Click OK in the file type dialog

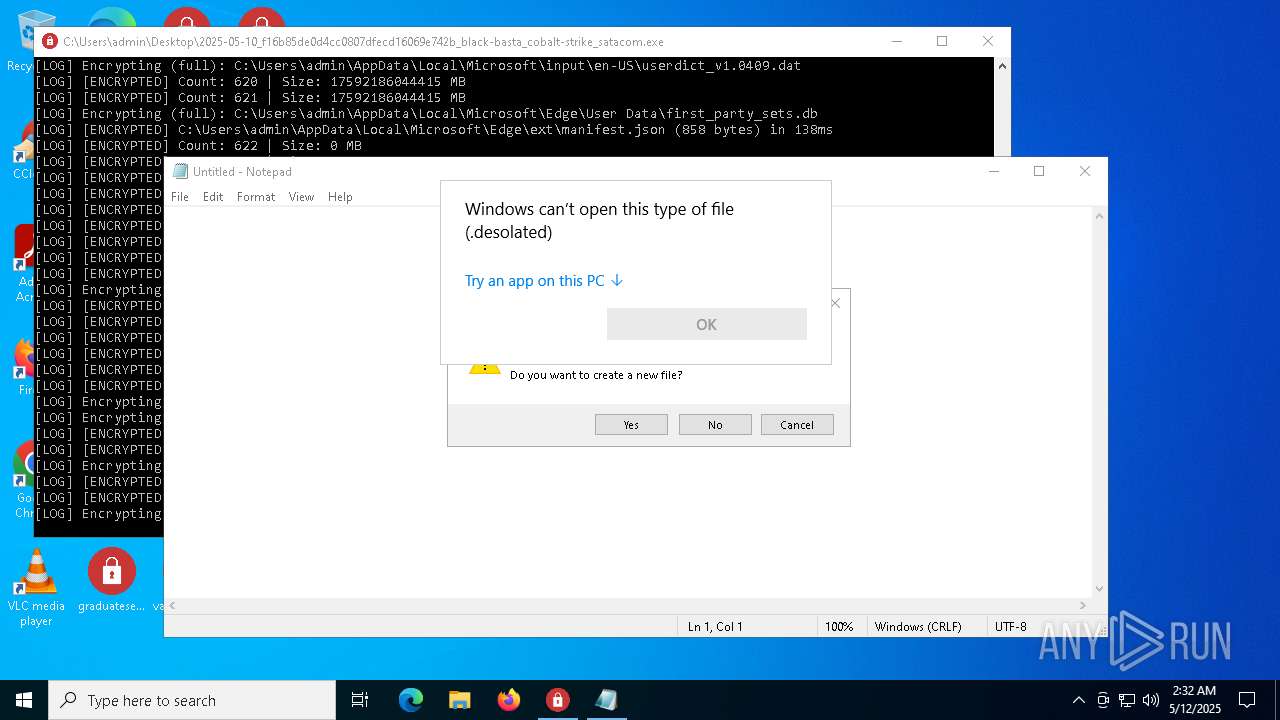coord(706,324)
